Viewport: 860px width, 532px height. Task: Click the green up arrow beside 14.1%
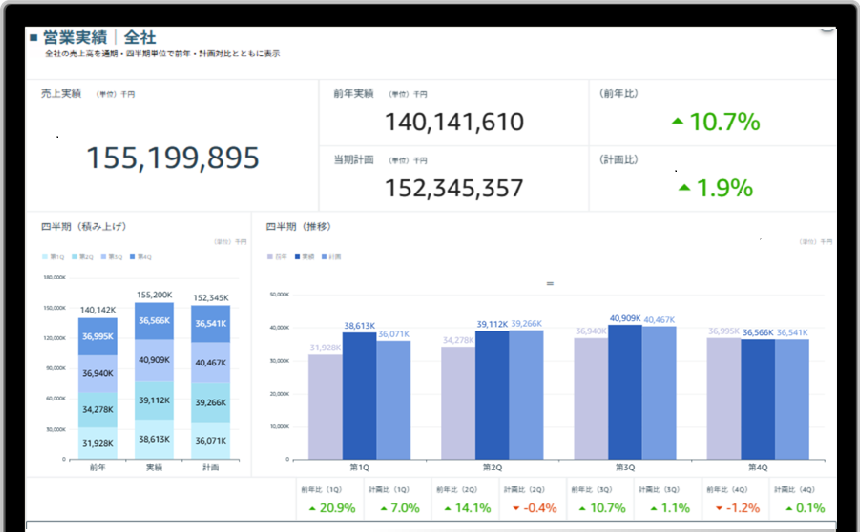click(448, 509)
